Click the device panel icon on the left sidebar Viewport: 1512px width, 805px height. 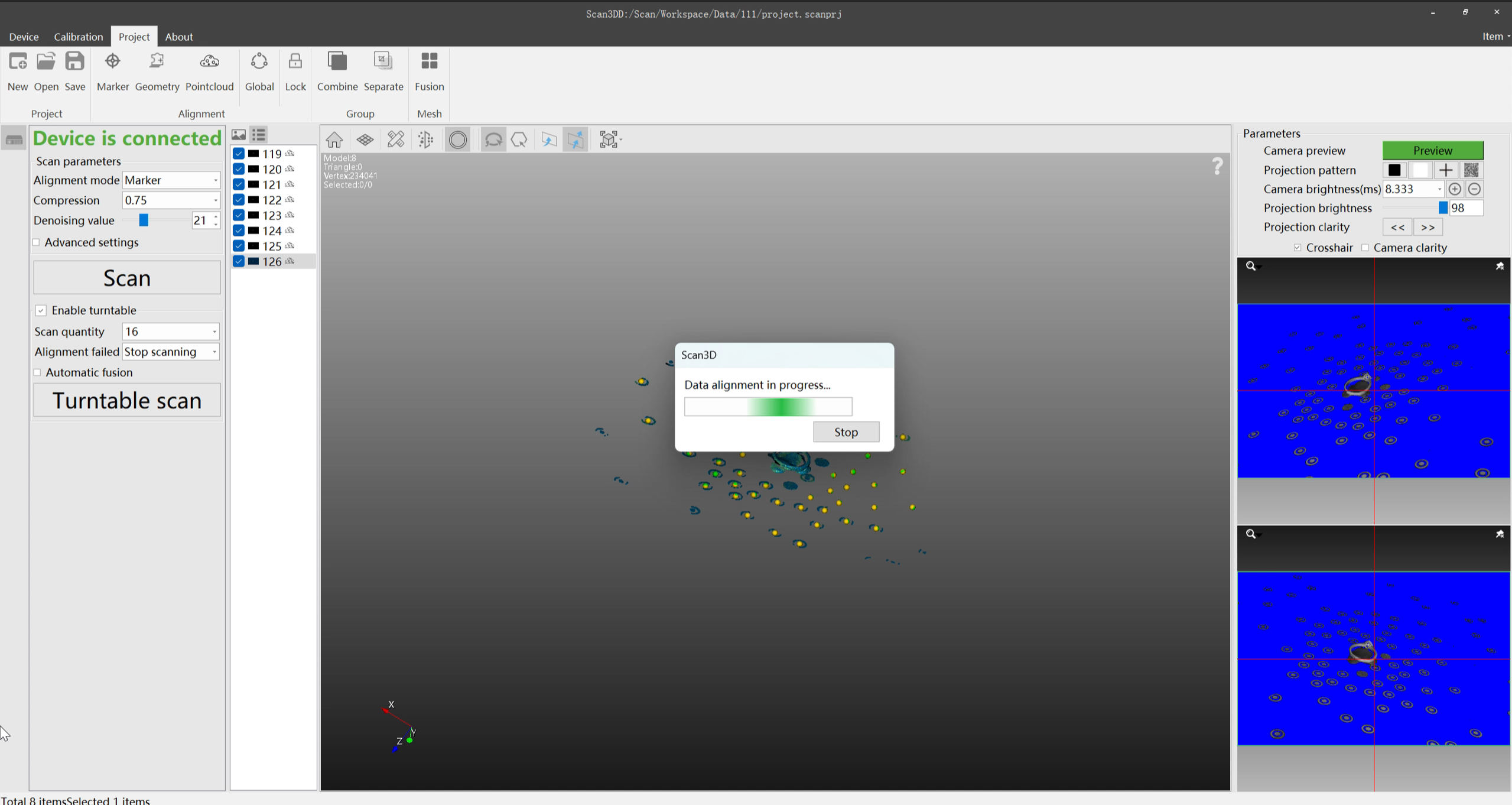tap(14, 139)
